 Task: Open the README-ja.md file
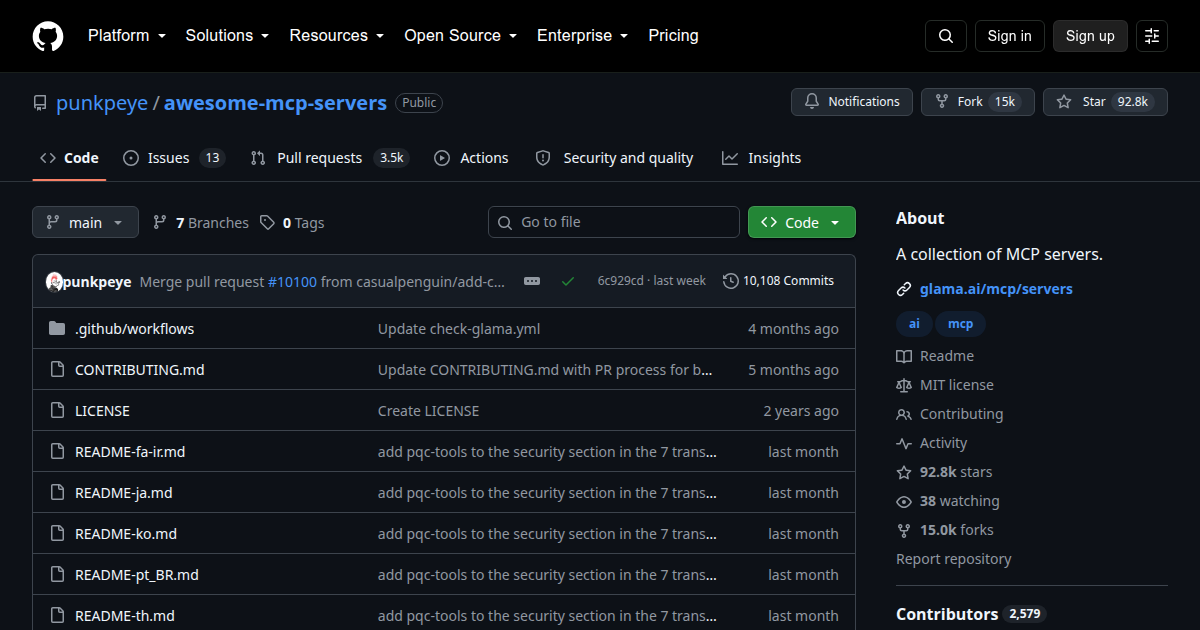pyautogui.click(x=124, y=493)
